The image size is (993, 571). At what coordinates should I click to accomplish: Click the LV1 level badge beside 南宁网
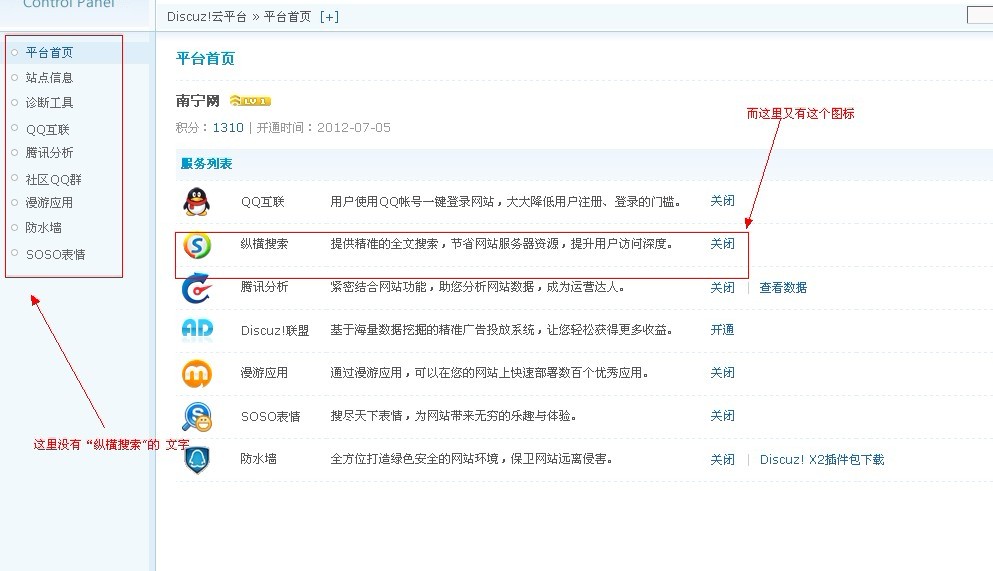[250, 101]
